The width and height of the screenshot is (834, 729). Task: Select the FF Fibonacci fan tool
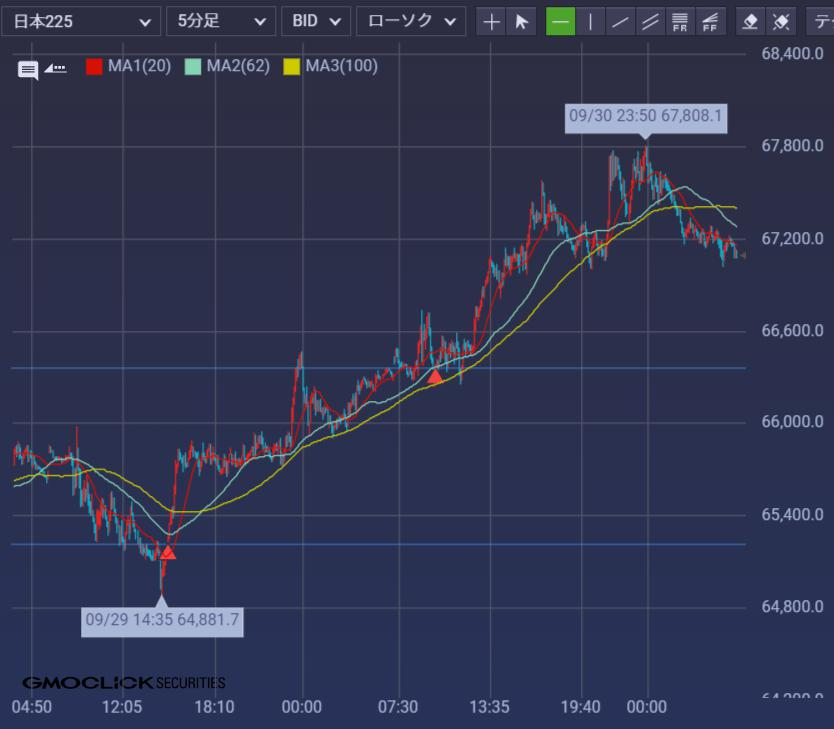[x=710, y=22]
